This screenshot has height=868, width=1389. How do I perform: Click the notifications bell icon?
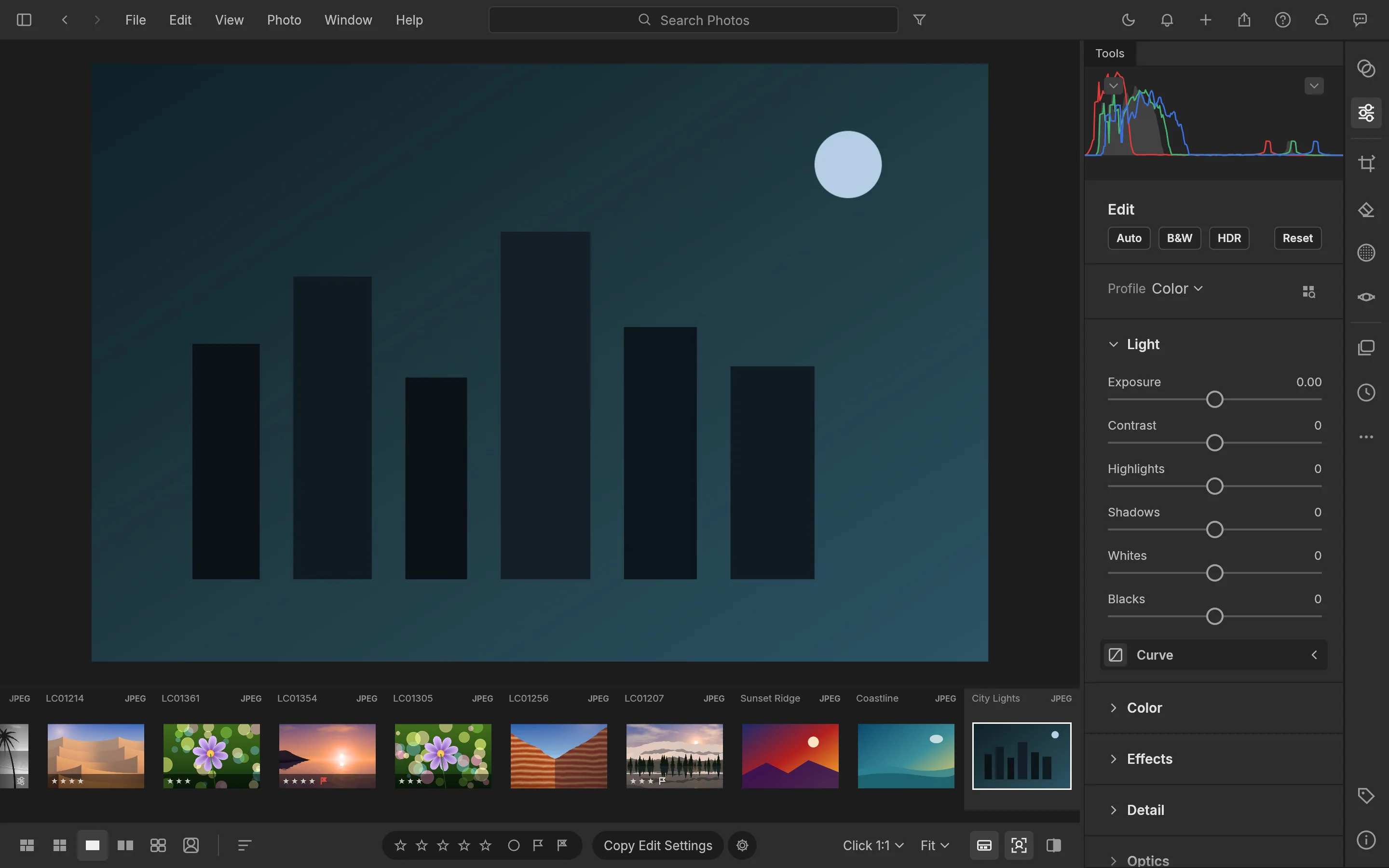pyautogui.click(x=1167, y=20)
